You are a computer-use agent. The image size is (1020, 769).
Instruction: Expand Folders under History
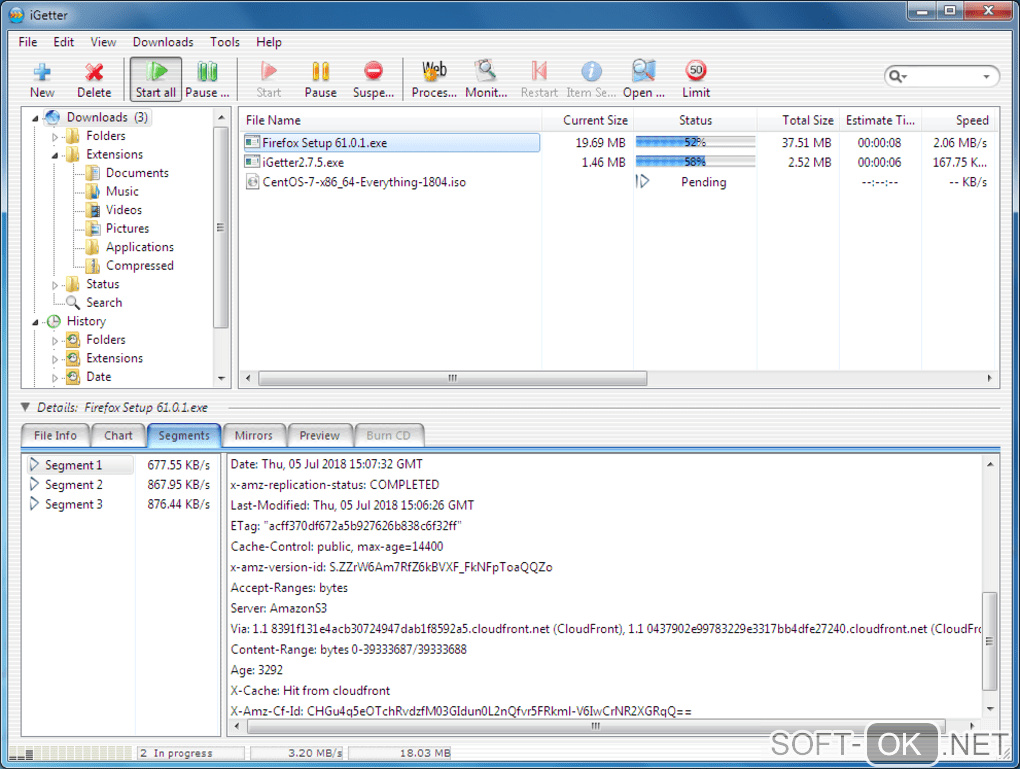(x=55, y=340)
